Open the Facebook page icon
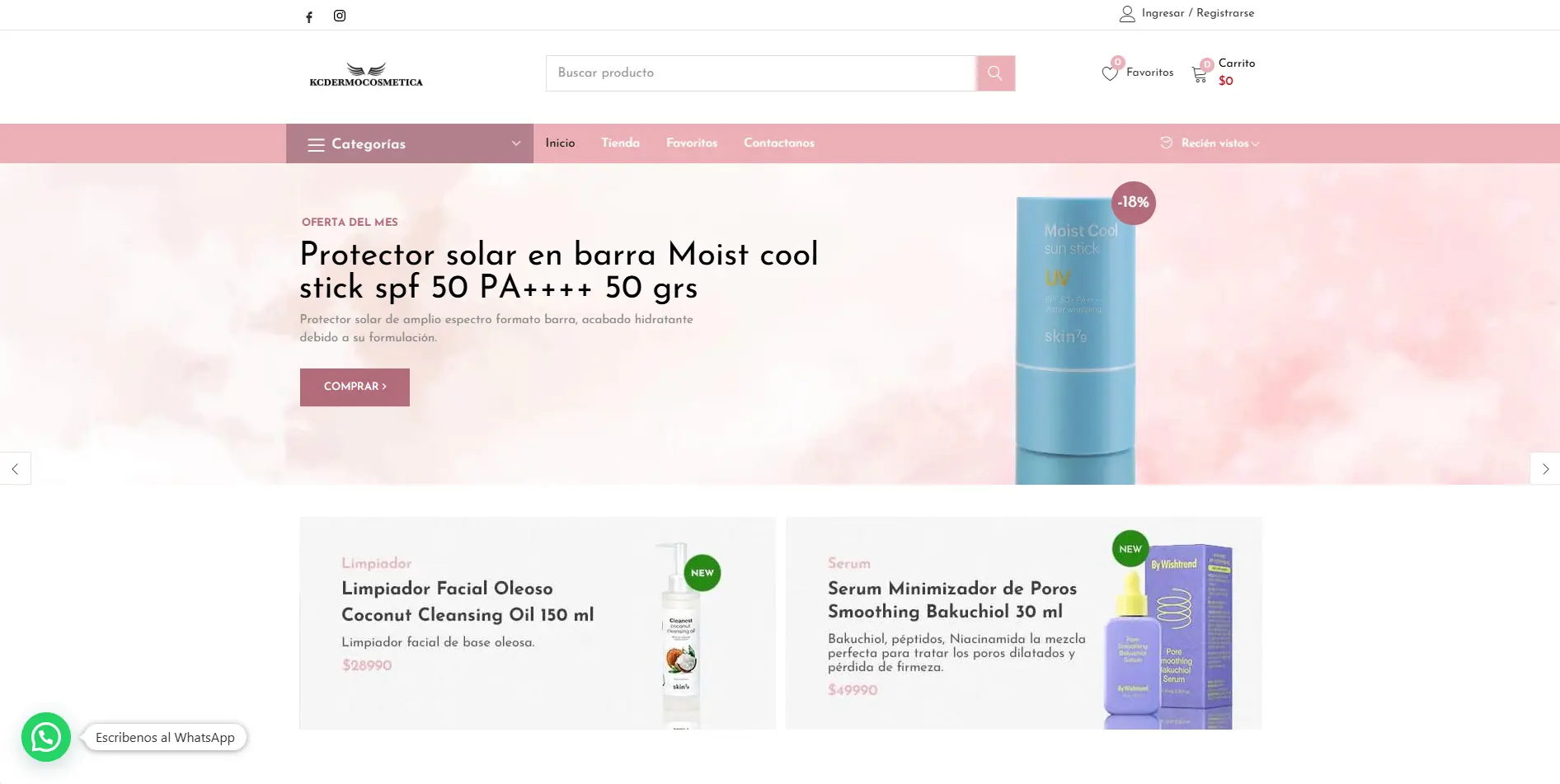The image size is (1560, 784). coord(309,16)
